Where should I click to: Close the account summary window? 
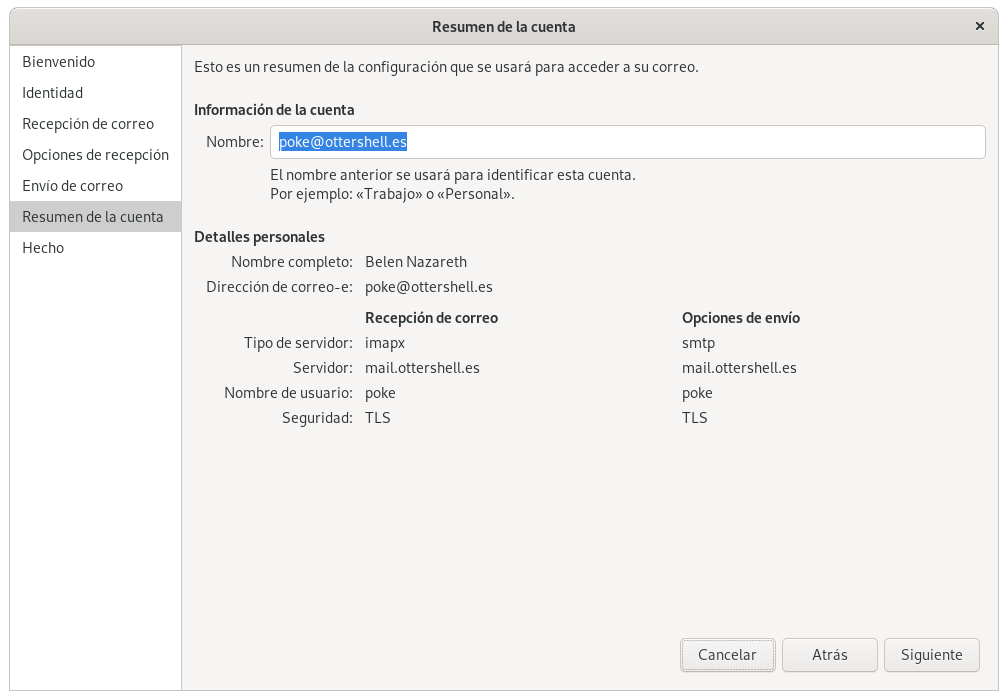(x=980, y=26)
